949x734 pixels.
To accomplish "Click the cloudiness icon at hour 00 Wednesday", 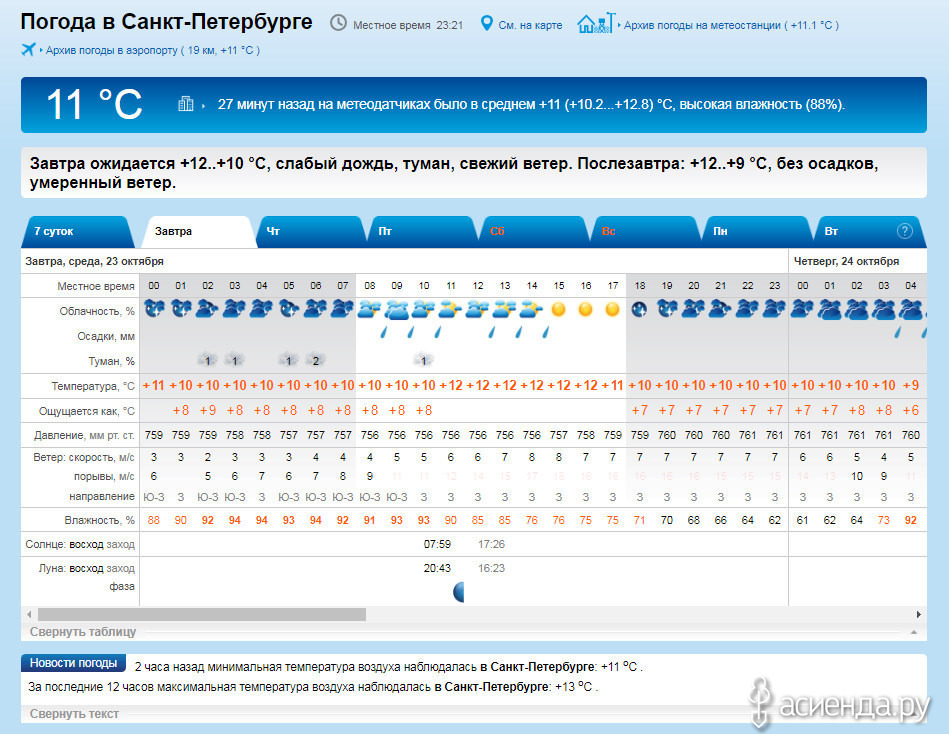I will pos(154,309).
